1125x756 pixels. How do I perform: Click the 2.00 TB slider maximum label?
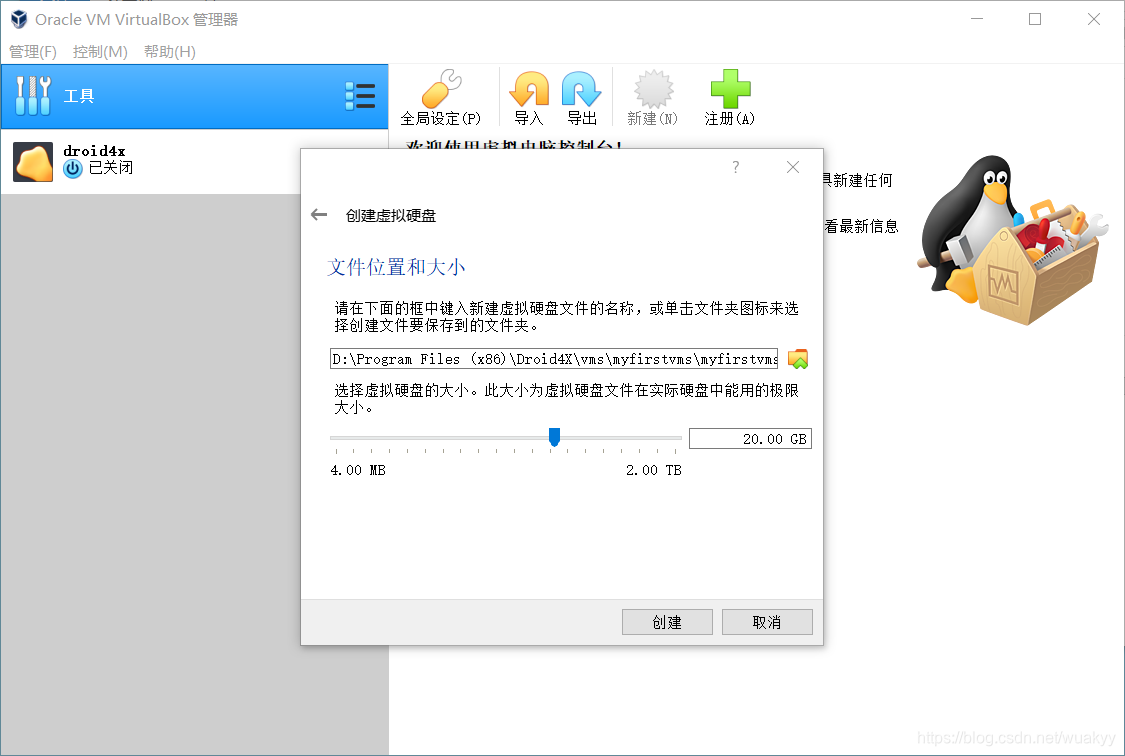point(654,470)
